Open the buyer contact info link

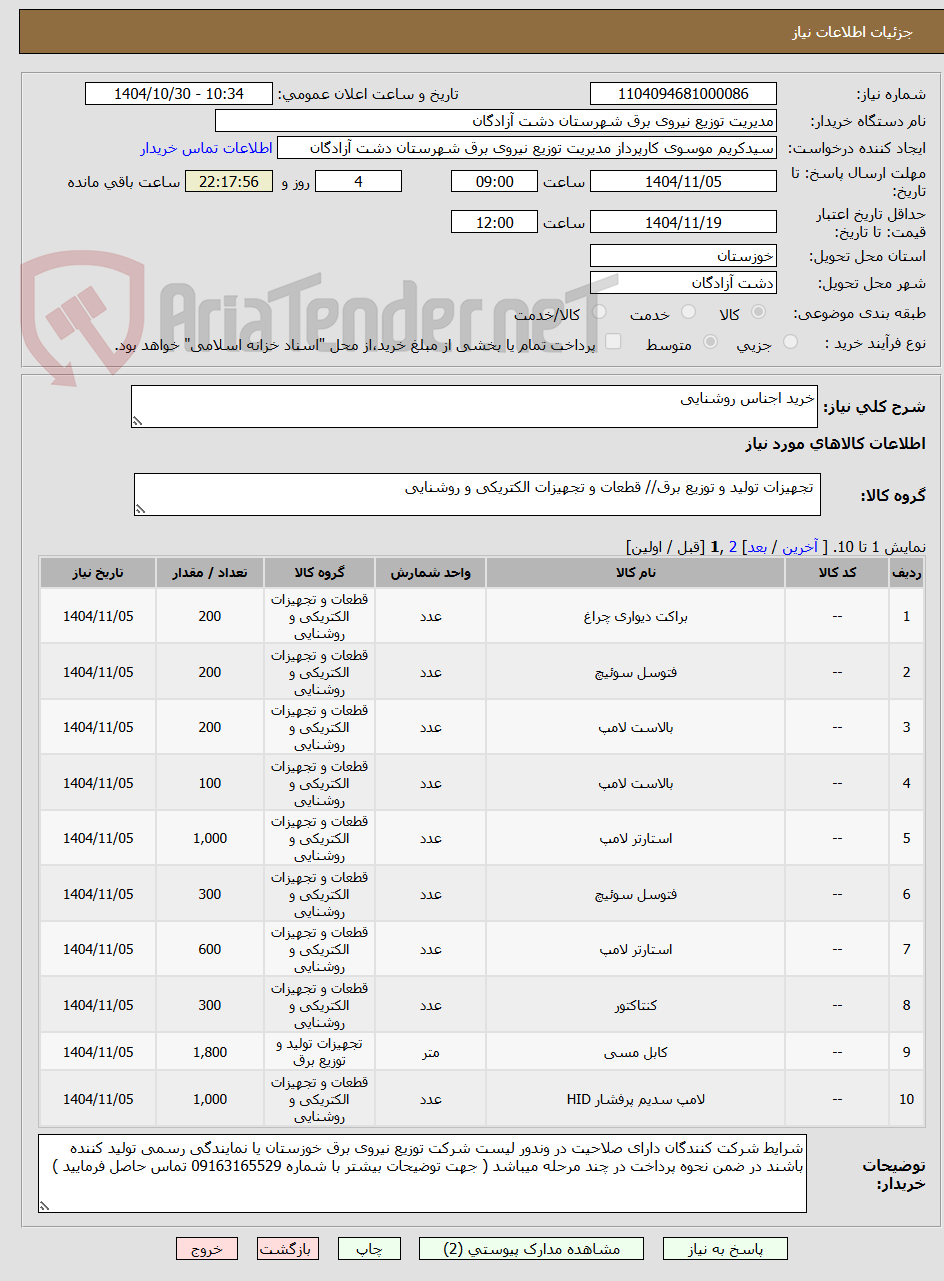click(206, 148)
